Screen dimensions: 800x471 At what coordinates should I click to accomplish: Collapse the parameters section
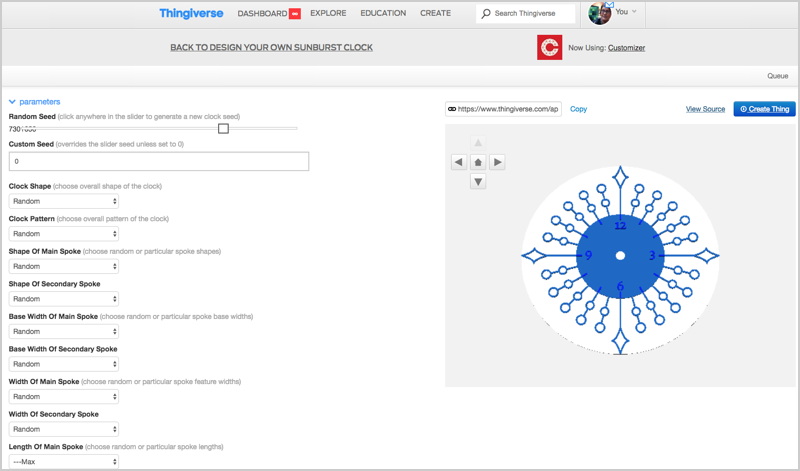(x=34, y=101)
